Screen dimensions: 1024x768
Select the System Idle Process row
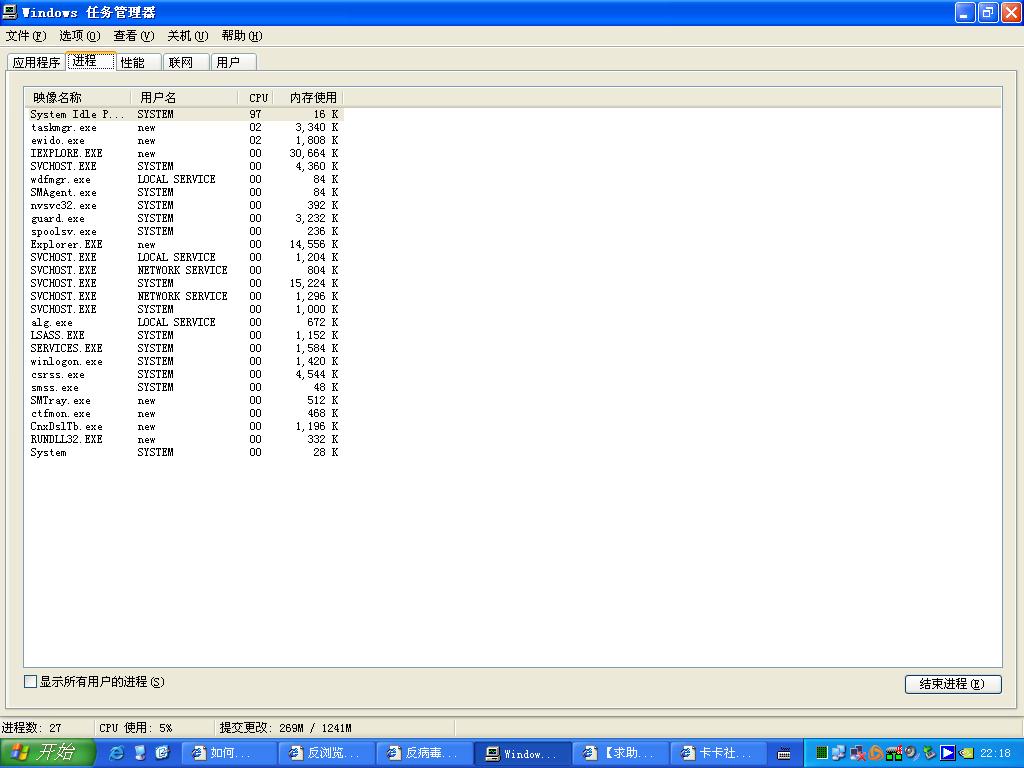point(184,114)
